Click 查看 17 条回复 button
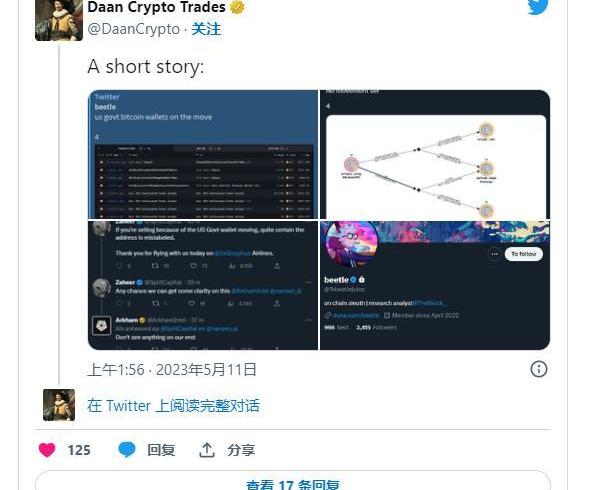This screenshot has height=490, width=595. click(293, 482)
